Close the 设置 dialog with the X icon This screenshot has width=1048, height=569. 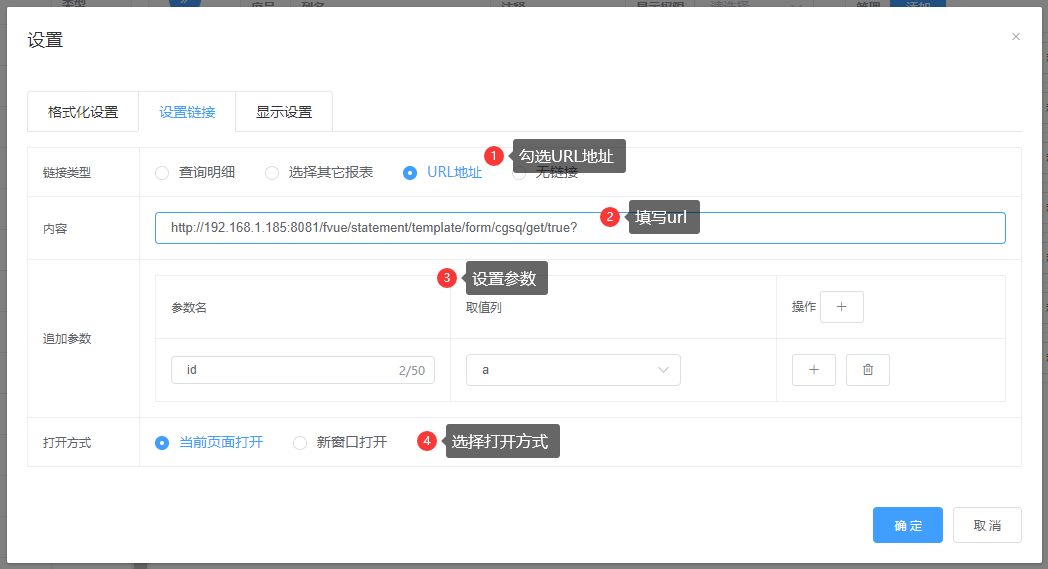click(1015, 37)
